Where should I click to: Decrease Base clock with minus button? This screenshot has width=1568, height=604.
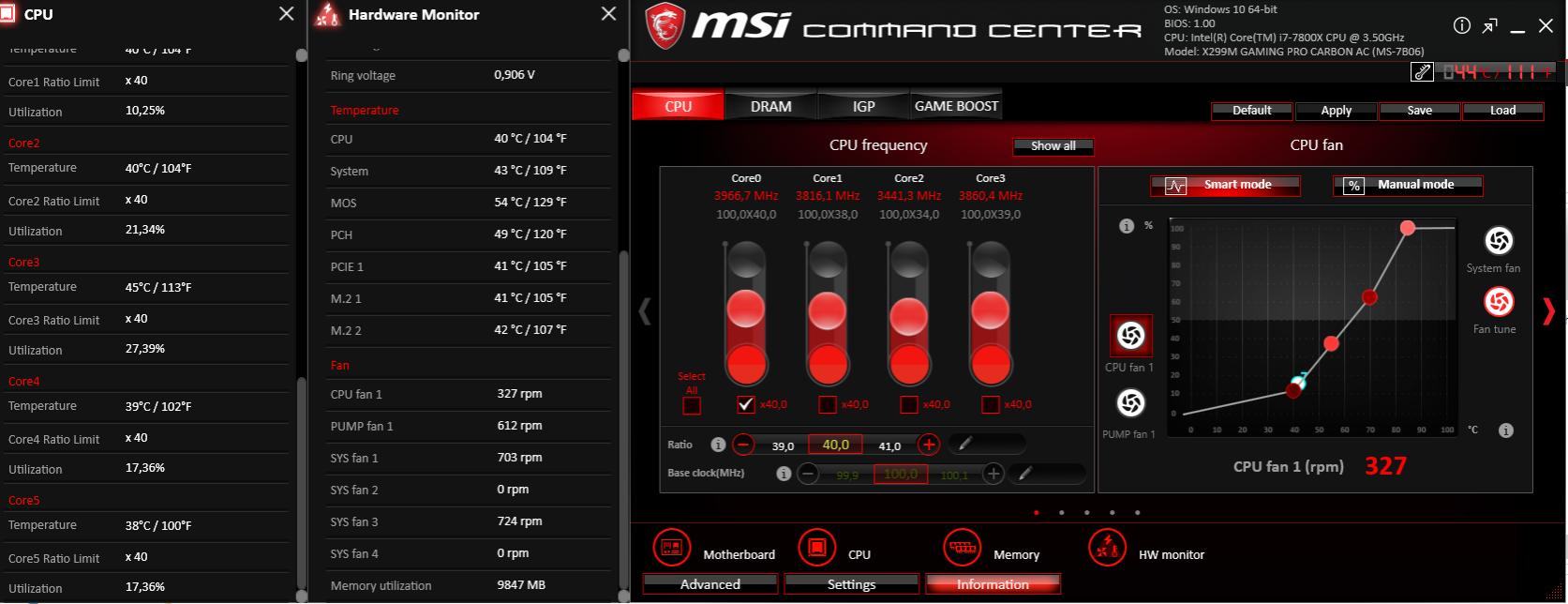[808, 474]
